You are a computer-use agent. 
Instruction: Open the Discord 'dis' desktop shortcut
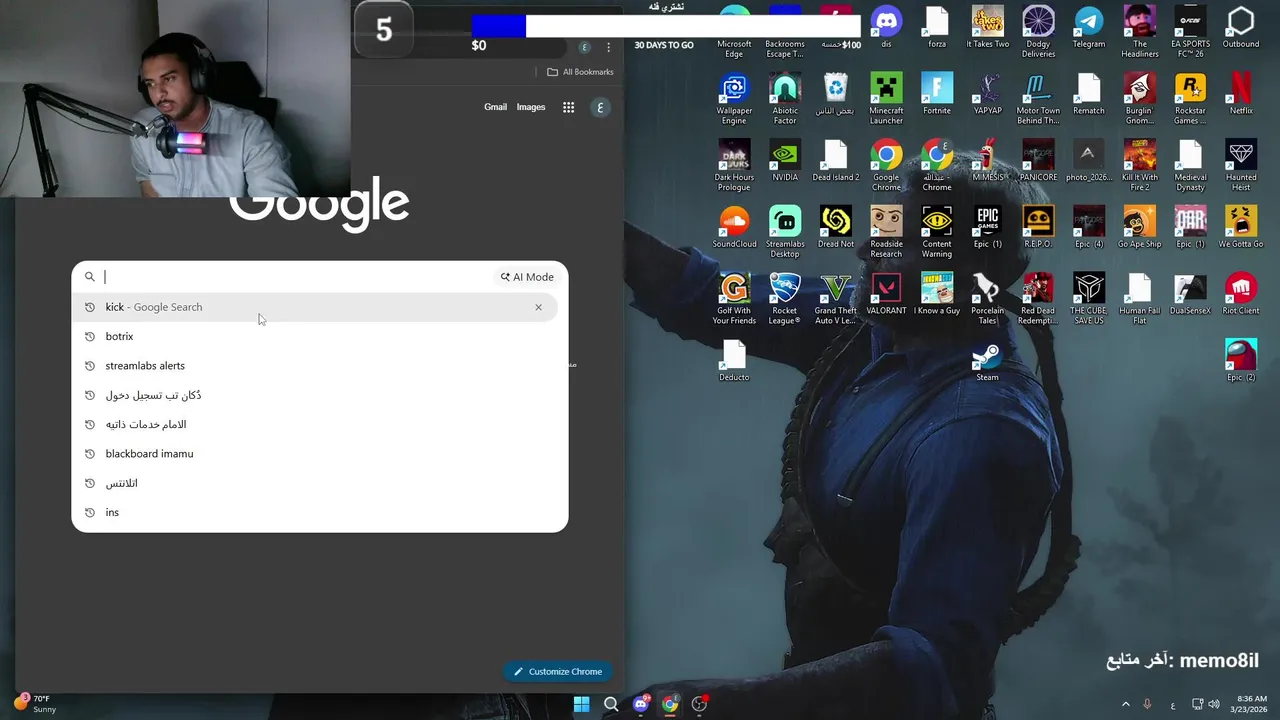(x=886, y=26)
